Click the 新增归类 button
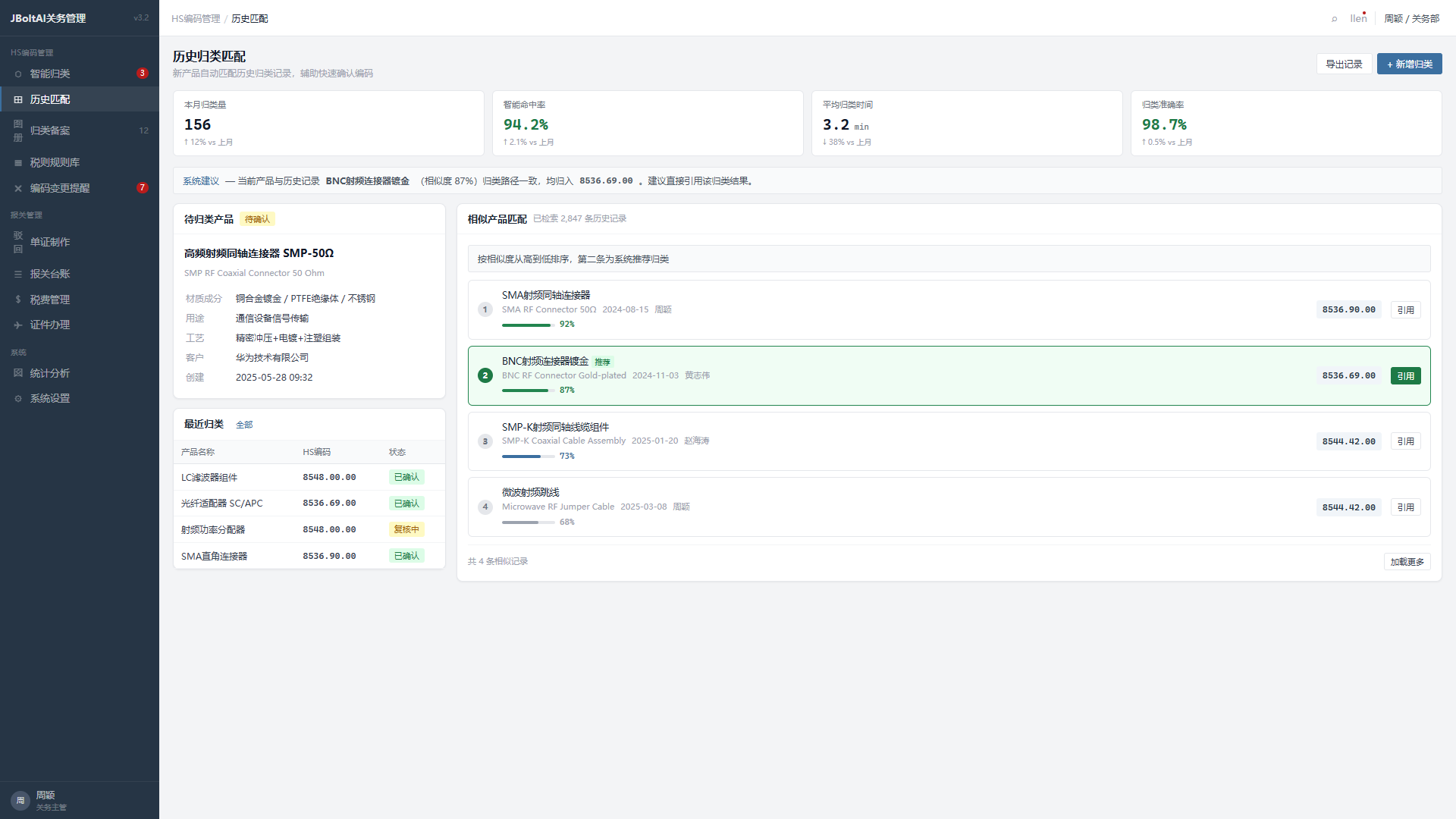Image resolution: width=1456 pixels, height=819 pixels. point(1410,64)
